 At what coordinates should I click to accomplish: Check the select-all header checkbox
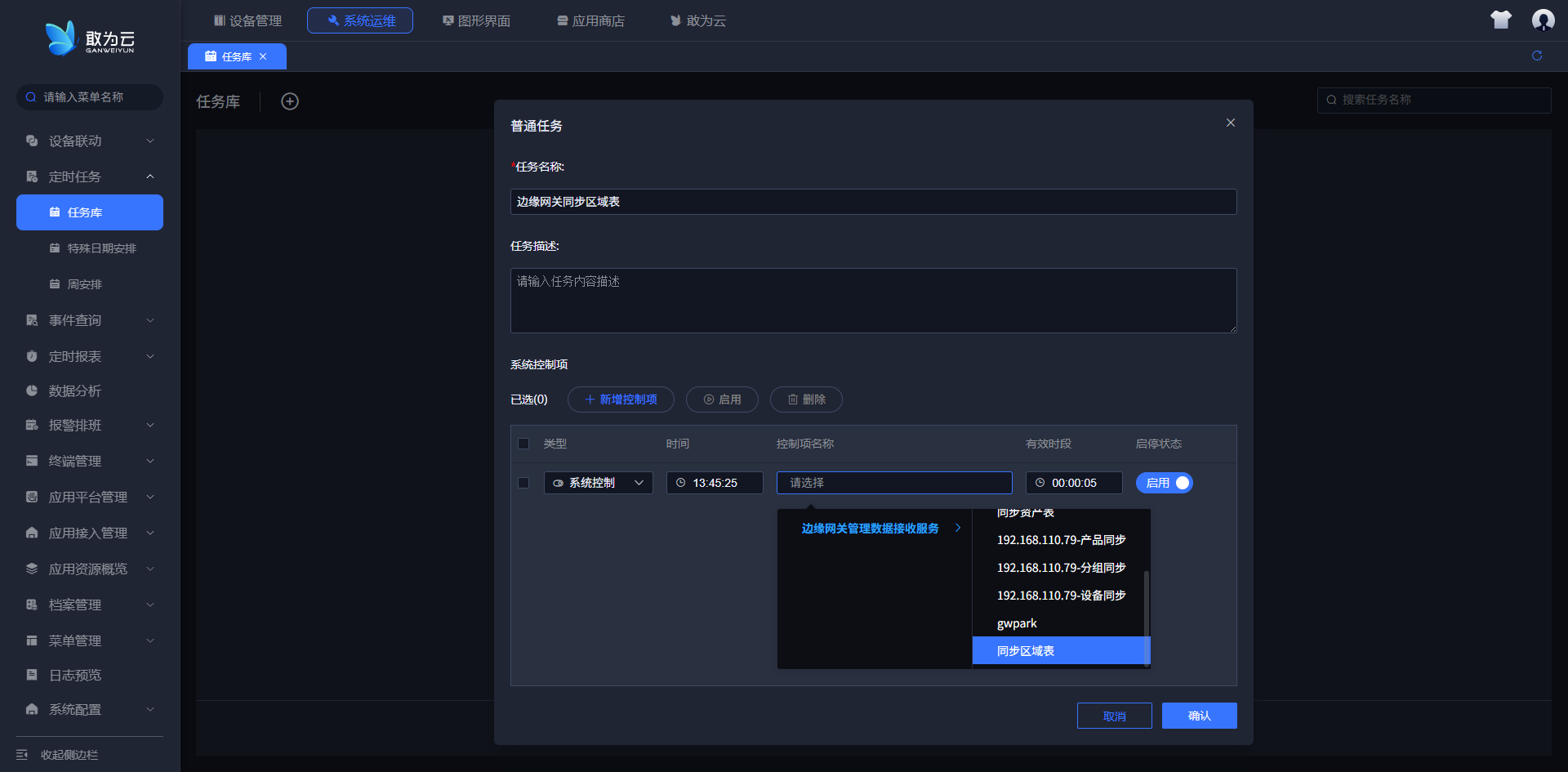[523, 444]
